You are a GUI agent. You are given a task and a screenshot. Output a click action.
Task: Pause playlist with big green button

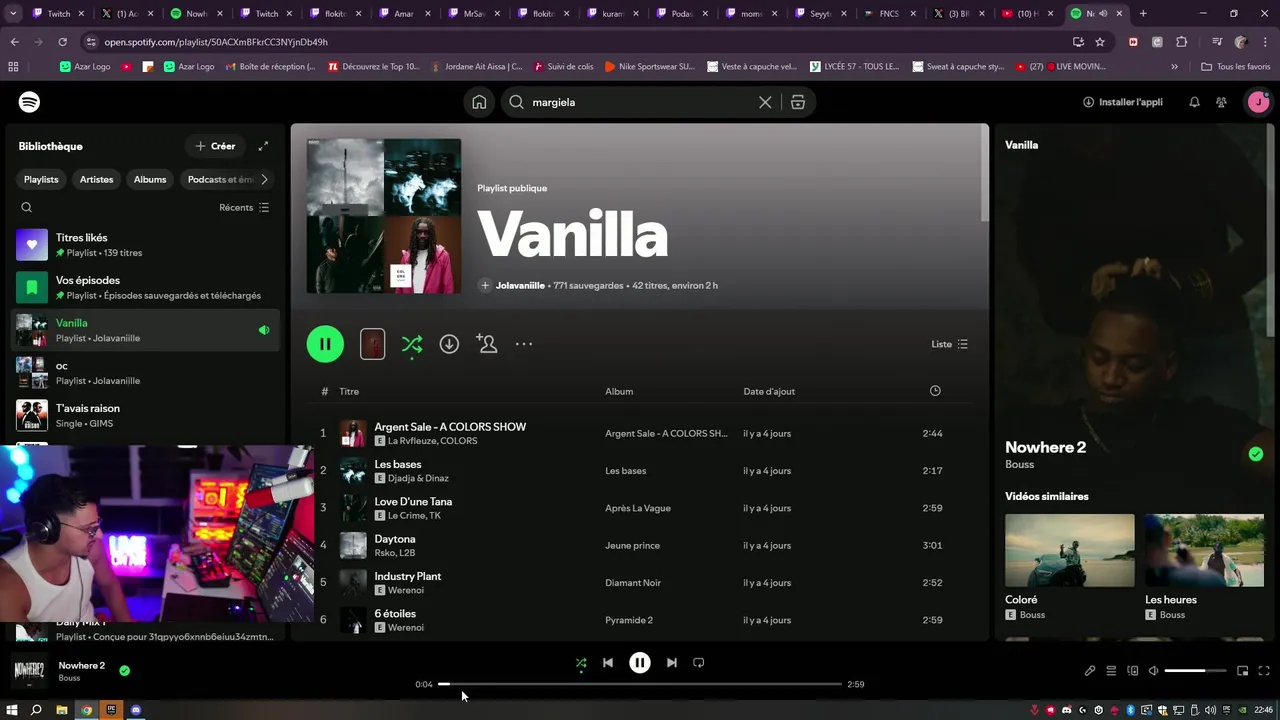click(x=325, y=344)
